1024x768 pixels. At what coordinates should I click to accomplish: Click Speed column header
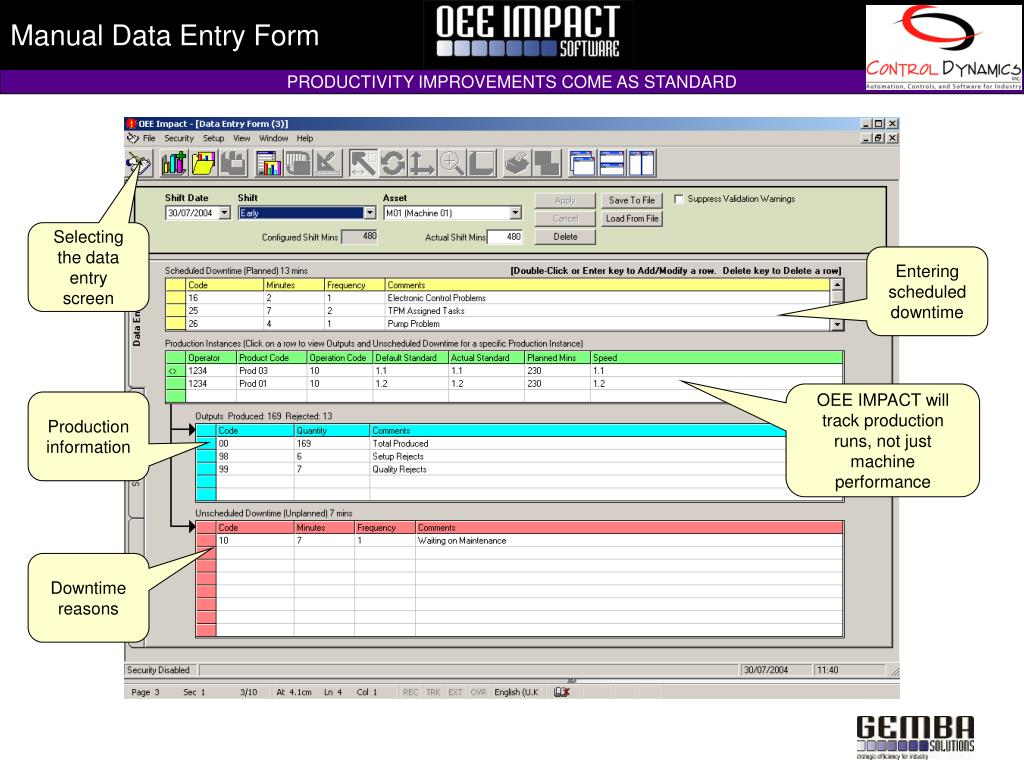(x=716, y=358)
